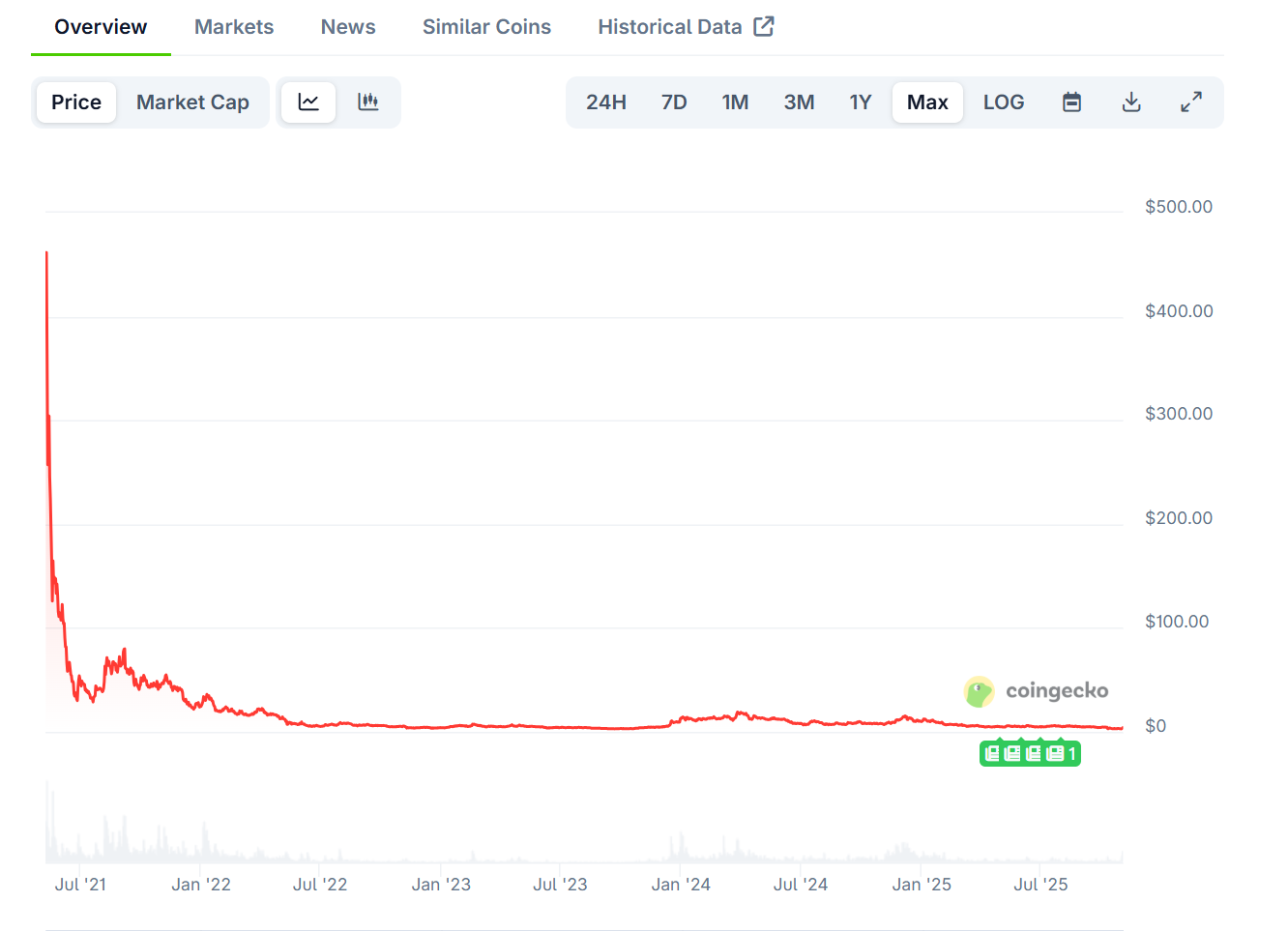This screenshot has width=1288, height=931.
Task: Click the Jan '23 date axis label
Action: (441, 885)
